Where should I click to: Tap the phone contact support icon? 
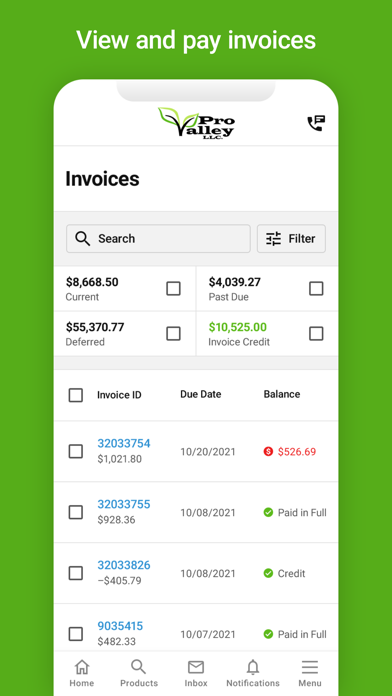[317, 123]
